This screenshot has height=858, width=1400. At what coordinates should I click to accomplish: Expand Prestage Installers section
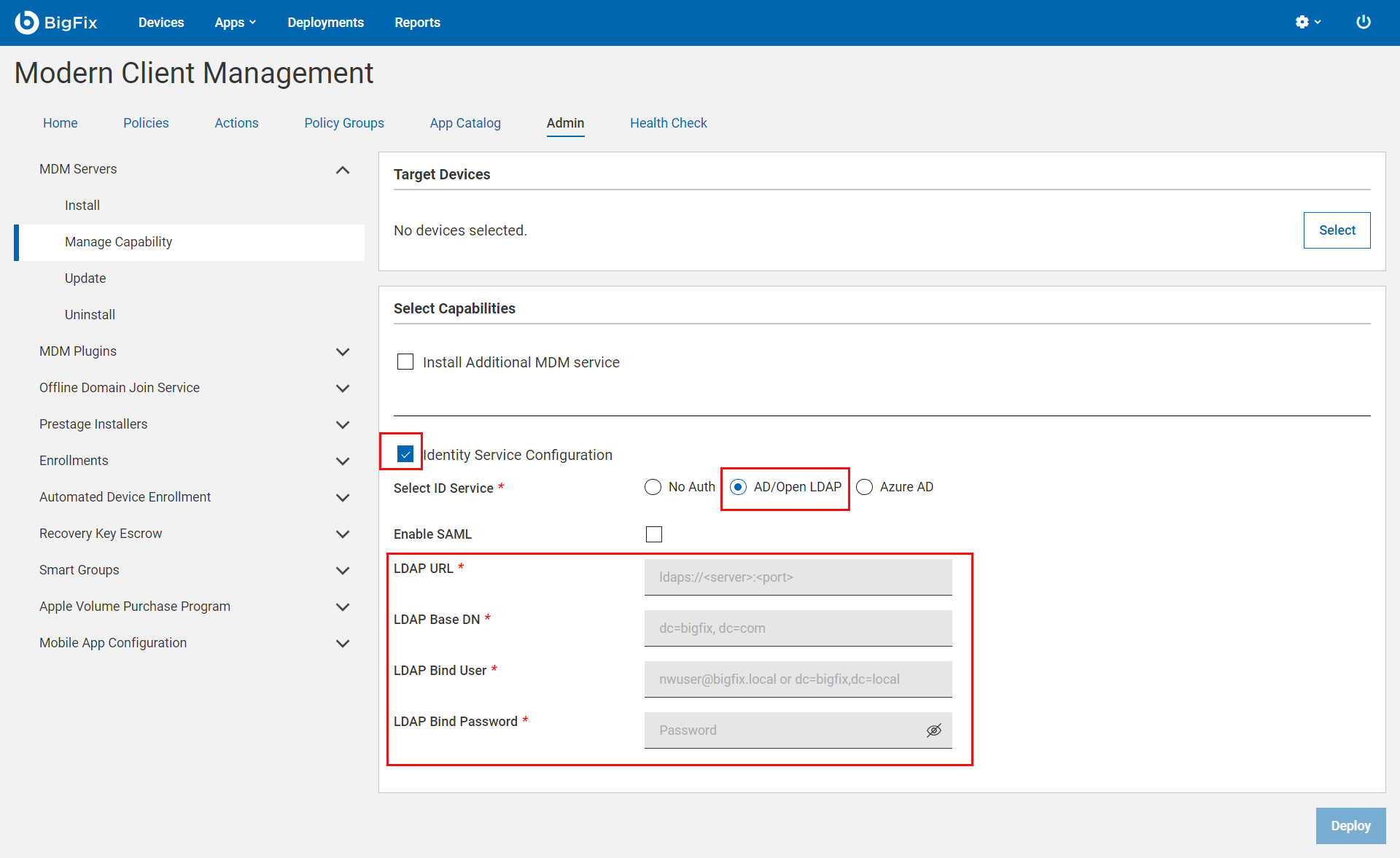point(342,425)
